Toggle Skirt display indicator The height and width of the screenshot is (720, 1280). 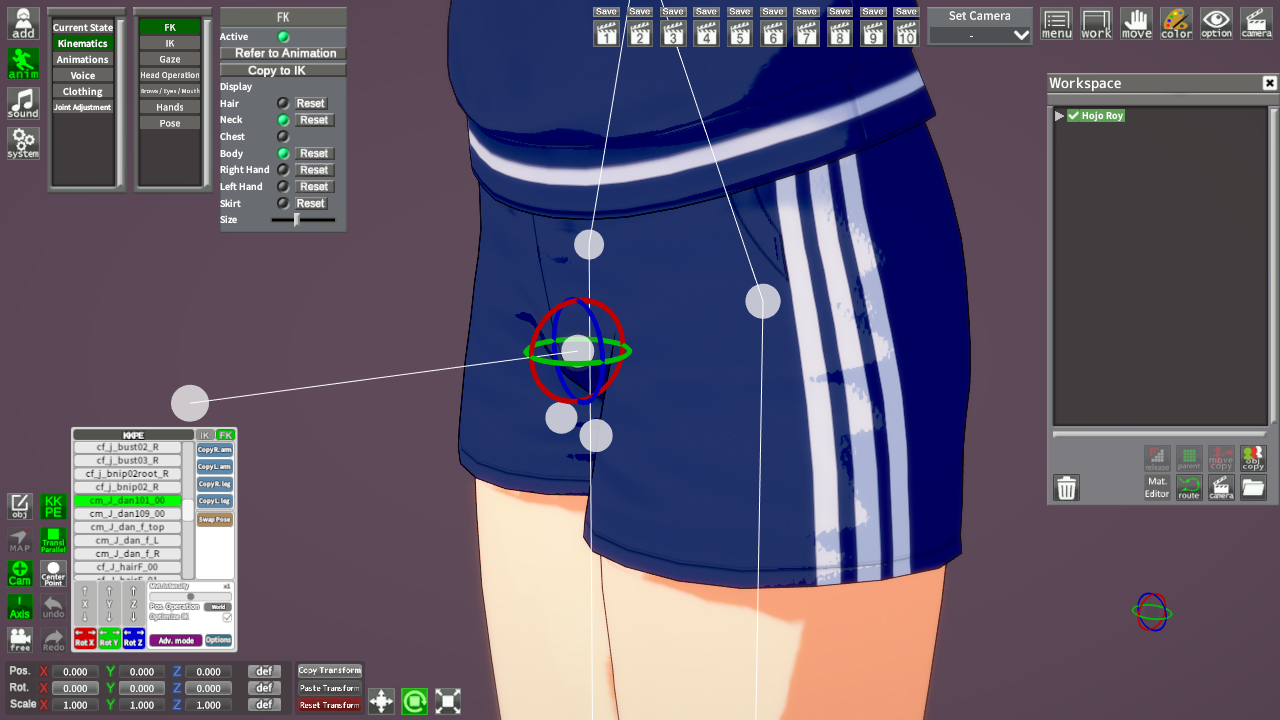(x=283, y=203)
